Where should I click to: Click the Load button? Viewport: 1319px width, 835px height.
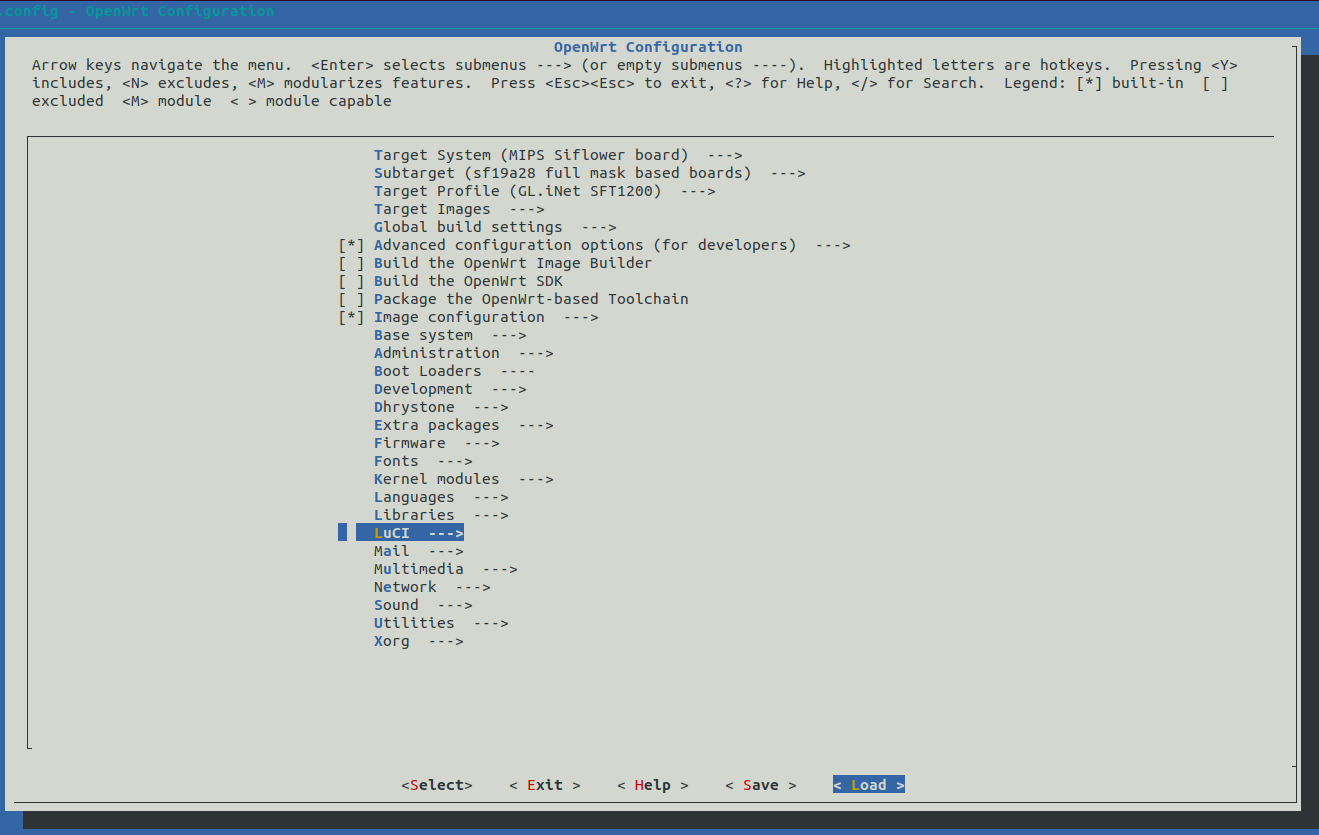tap(868, 785)
